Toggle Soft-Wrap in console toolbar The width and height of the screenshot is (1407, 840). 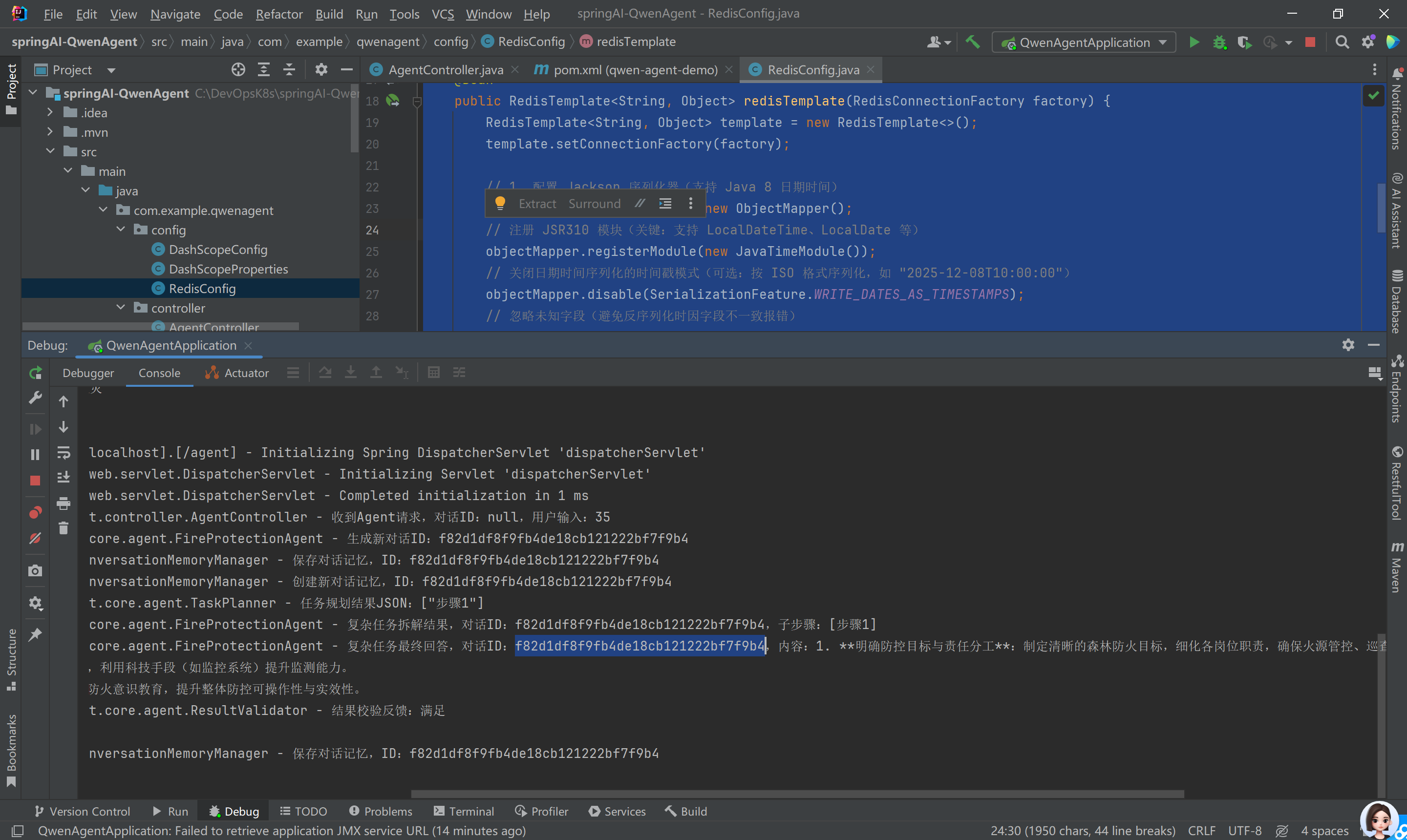[64, 452]
